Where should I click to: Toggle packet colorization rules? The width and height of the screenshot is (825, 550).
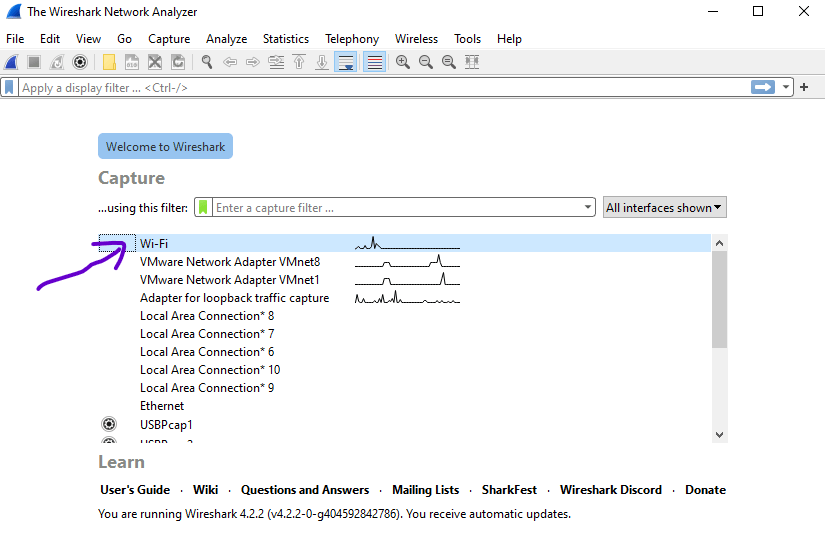375,62
